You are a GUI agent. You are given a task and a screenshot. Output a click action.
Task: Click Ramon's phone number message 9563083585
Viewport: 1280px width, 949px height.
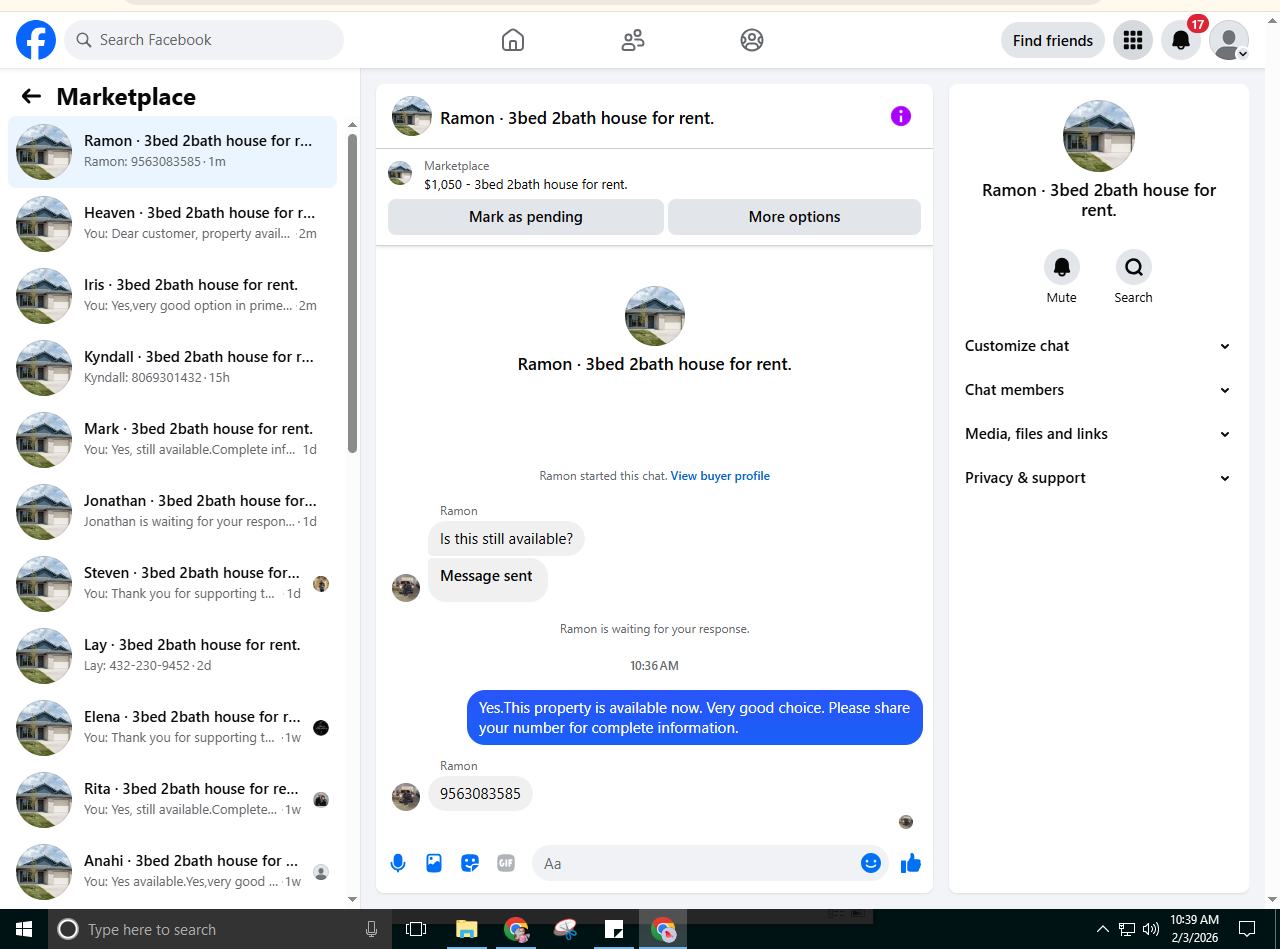click(x=480, y=794)
